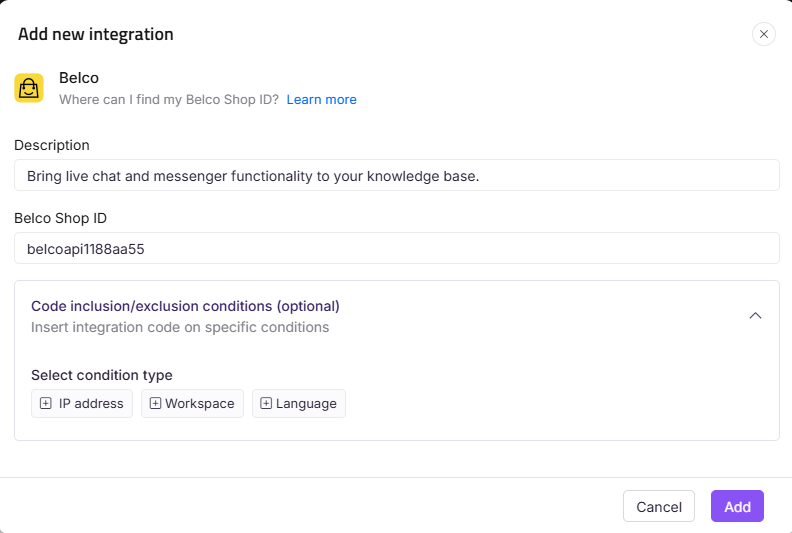Viewport: 792px width, 533px height.
Task: Add a Language condition
Action: coord(299,404)
